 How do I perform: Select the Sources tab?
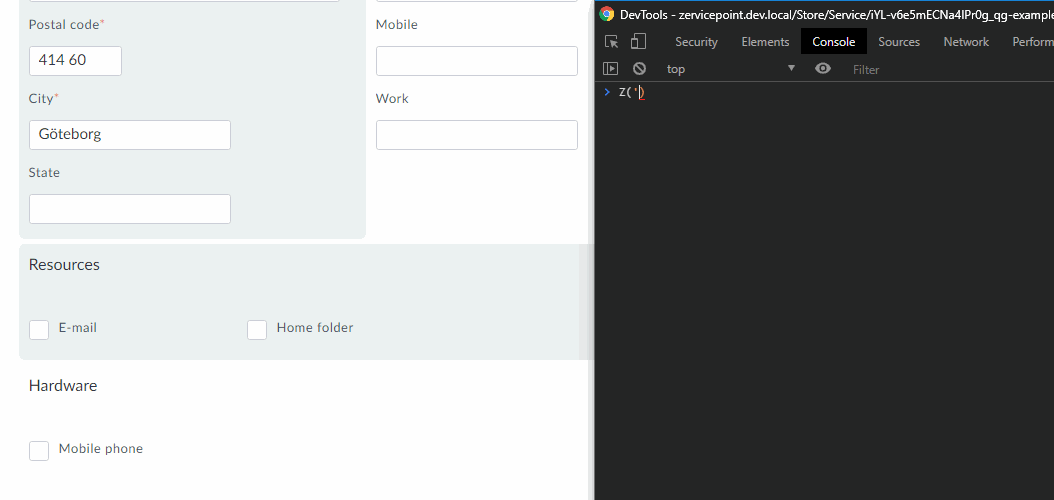(x=898, y=42)
